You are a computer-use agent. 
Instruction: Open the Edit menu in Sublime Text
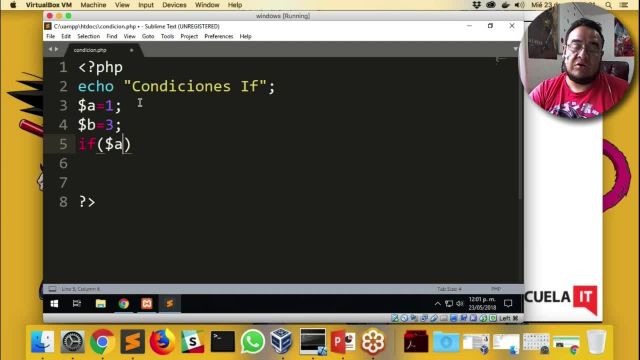[x=66, y=36]
